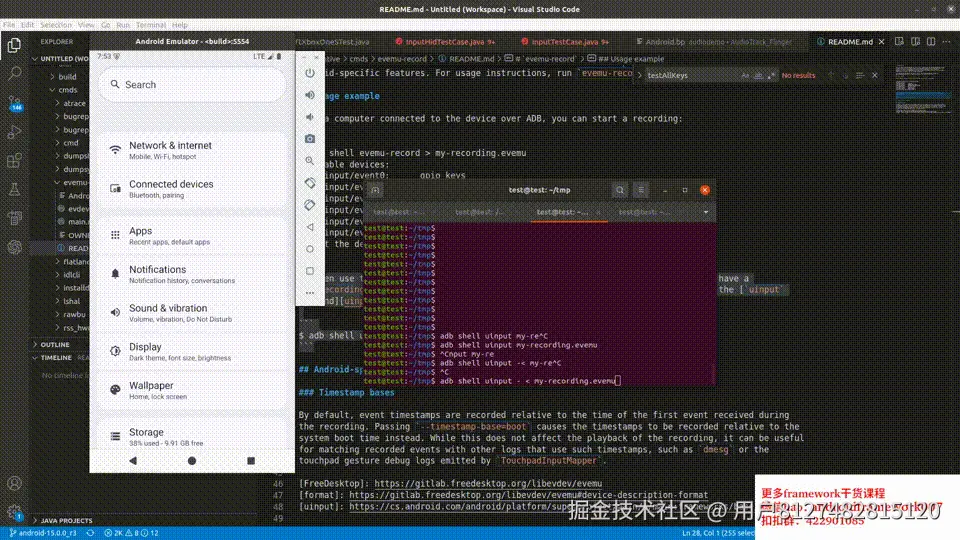Click the find widget testAllKeys input
This screenshot has width=960, height=540.
click(691, 75)
